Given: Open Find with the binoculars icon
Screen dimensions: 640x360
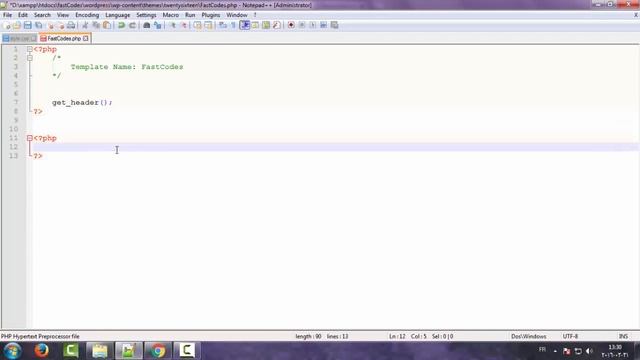Looking at the screenshot, I should (x=147, y=25).
